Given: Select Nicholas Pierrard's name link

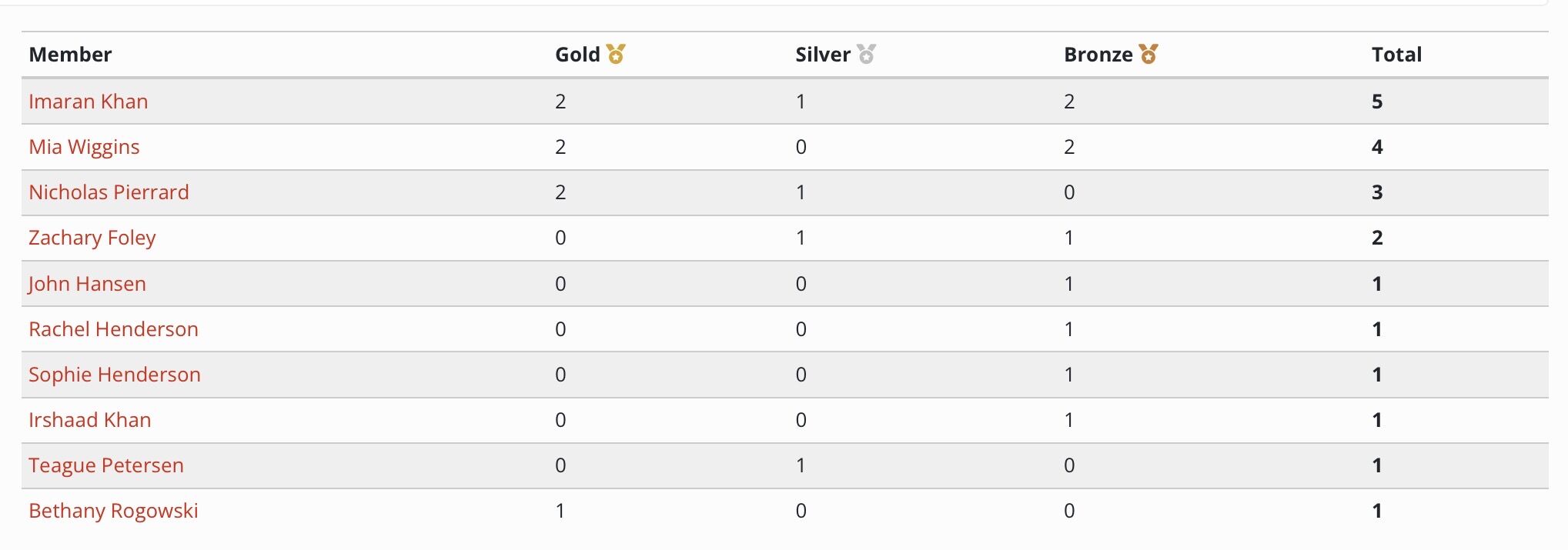Looking at the screenshot, I should pos(109,192).
